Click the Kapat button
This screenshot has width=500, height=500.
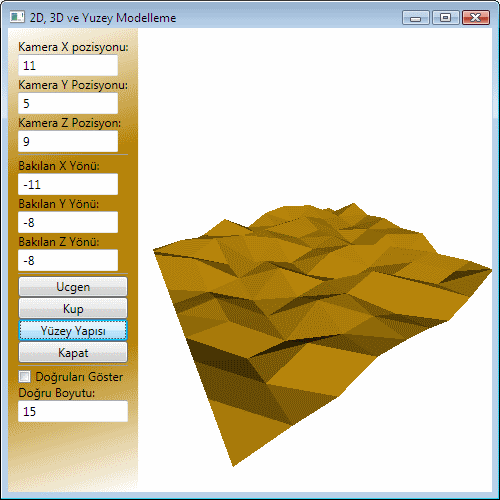(x=73, y=352)
